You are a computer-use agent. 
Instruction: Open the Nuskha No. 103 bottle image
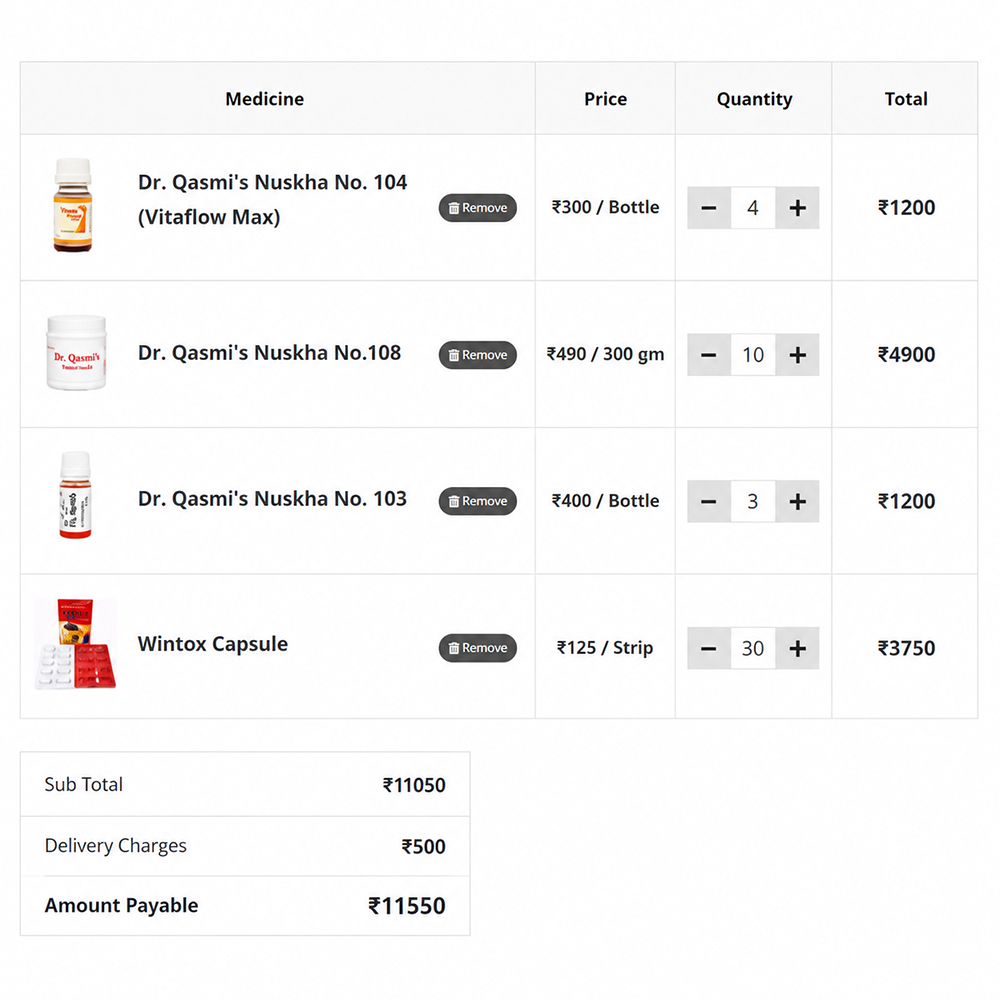click(75, 495)
